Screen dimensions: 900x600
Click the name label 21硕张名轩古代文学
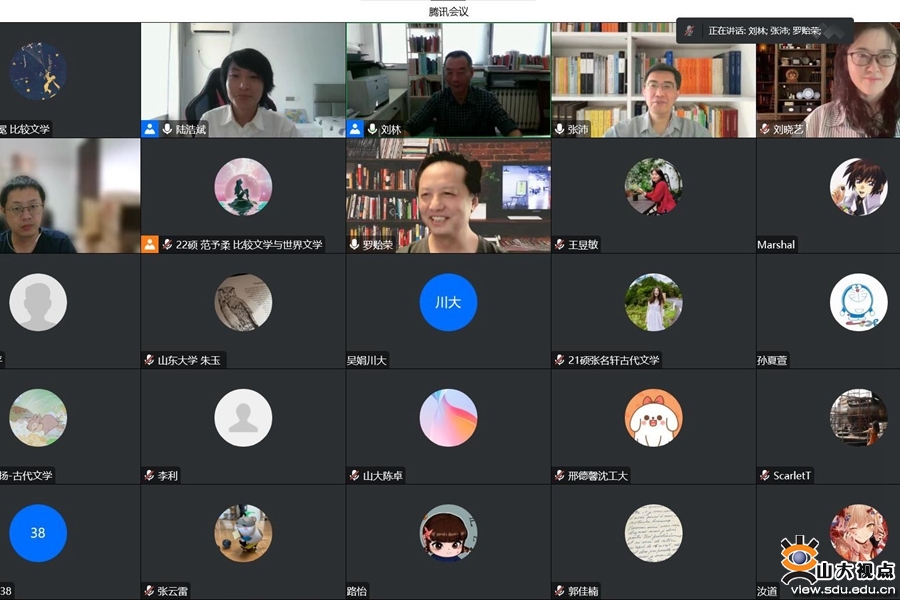pos(614,360)
